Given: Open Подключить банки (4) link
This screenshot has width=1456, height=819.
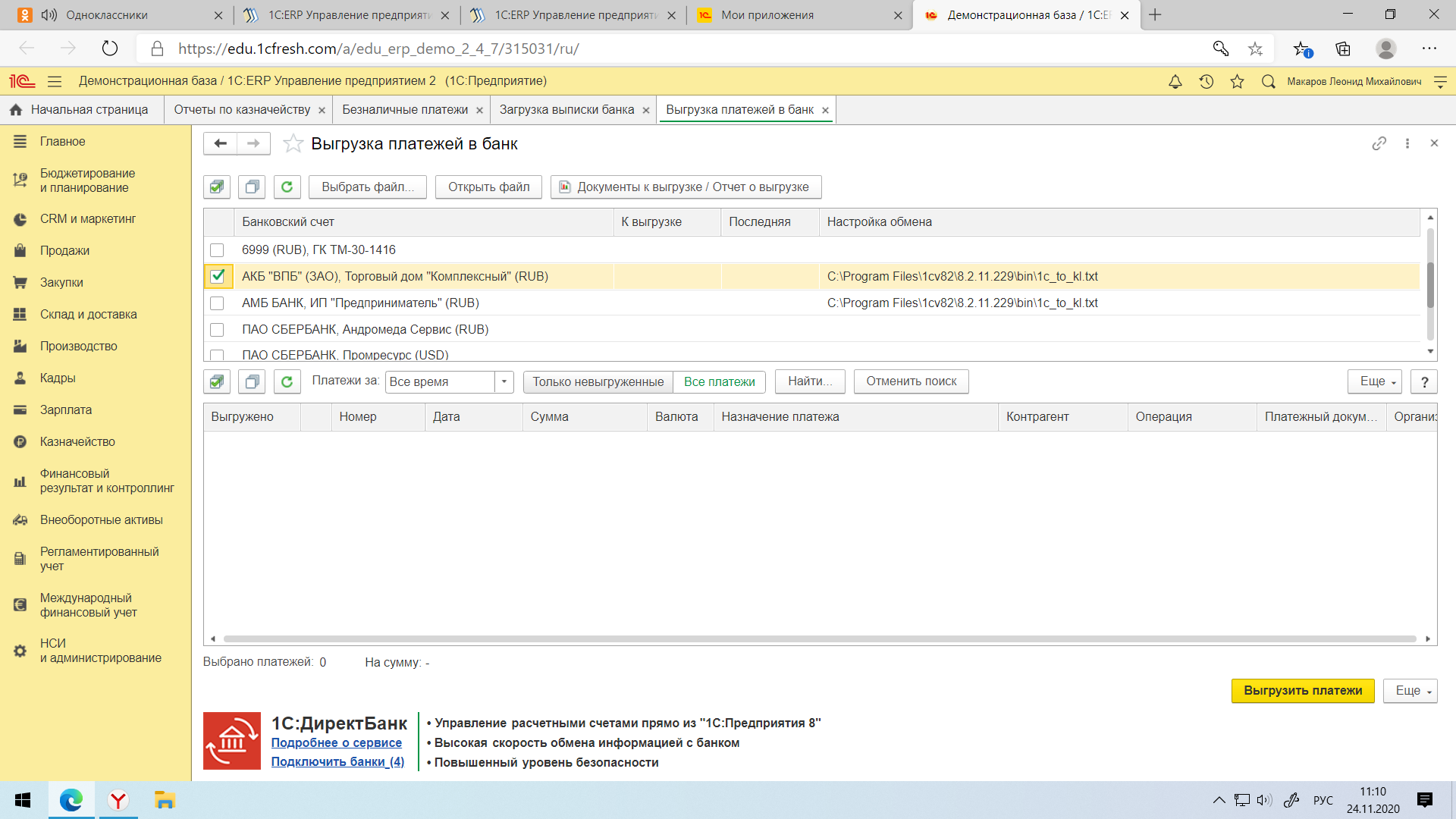Looking at the screenshot, I should coord(337,761).
